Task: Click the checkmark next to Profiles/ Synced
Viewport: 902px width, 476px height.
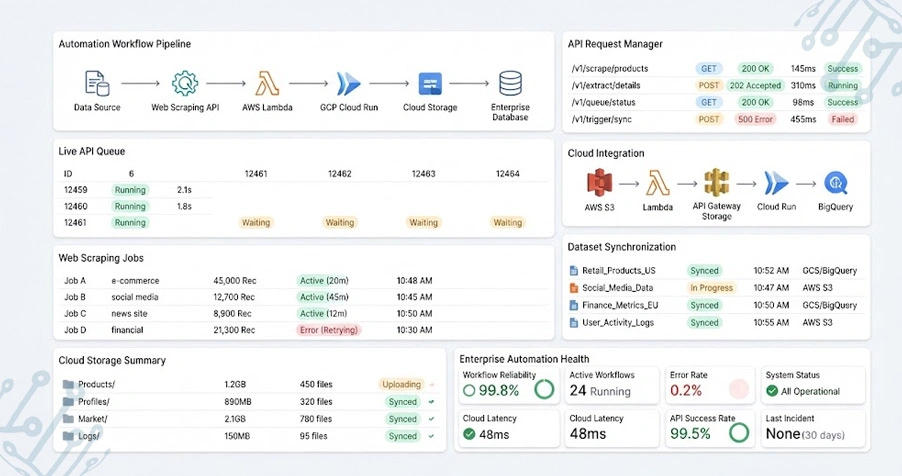Action: [431, 402]
